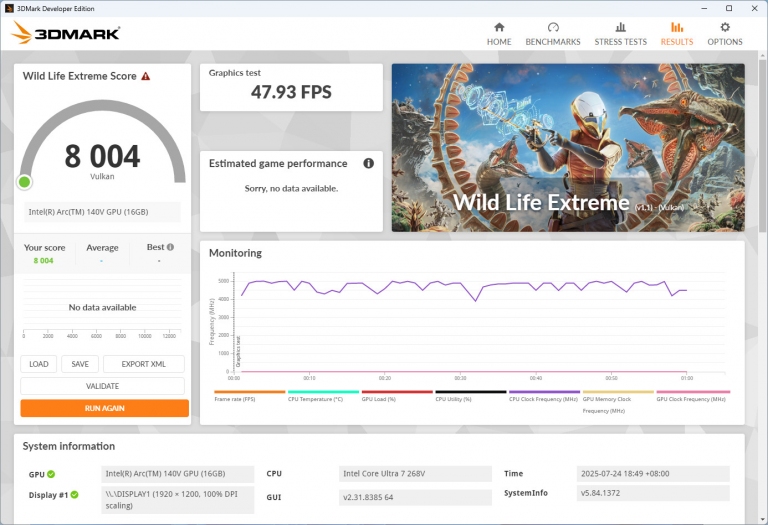The width and height of the screenshot is (768, 525).
Task: Click the score warning triangle icon
Action: point(145,76)
